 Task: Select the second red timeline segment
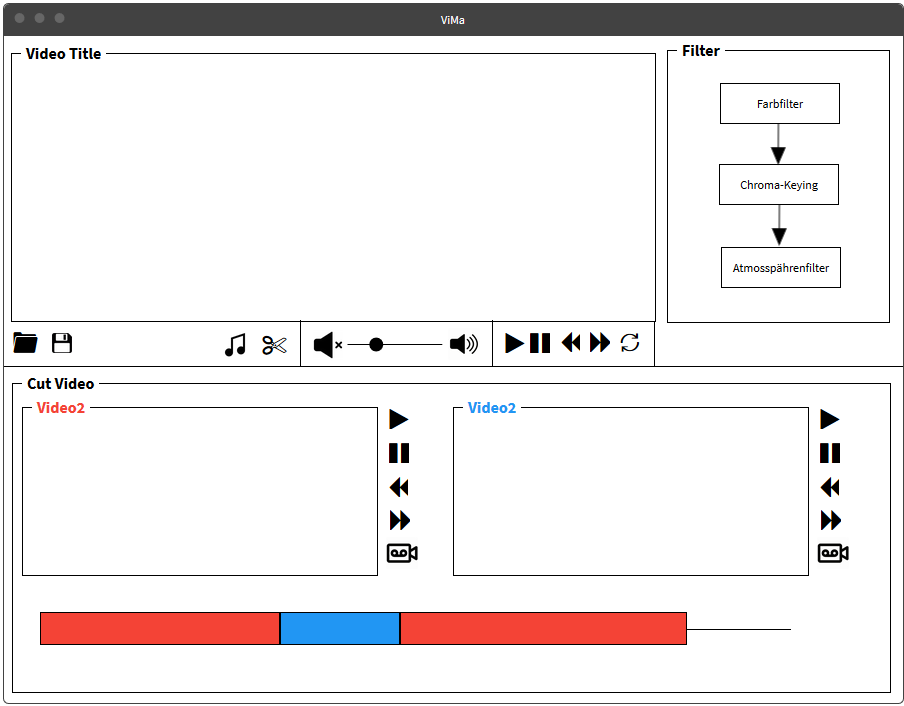pos(543,628)
